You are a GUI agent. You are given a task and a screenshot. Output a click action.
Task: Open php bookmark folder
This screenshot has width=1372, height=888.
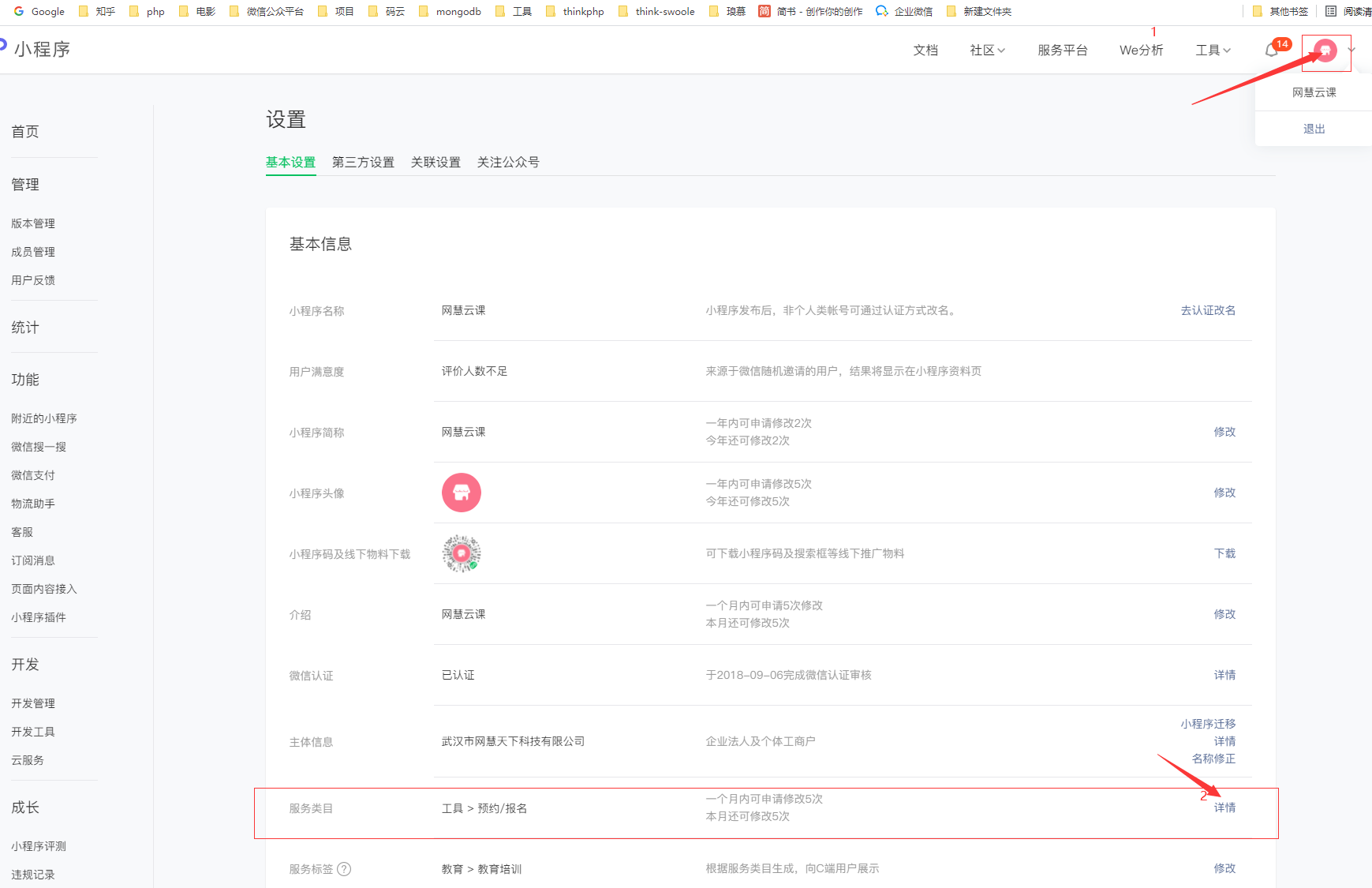pos(147,11)
